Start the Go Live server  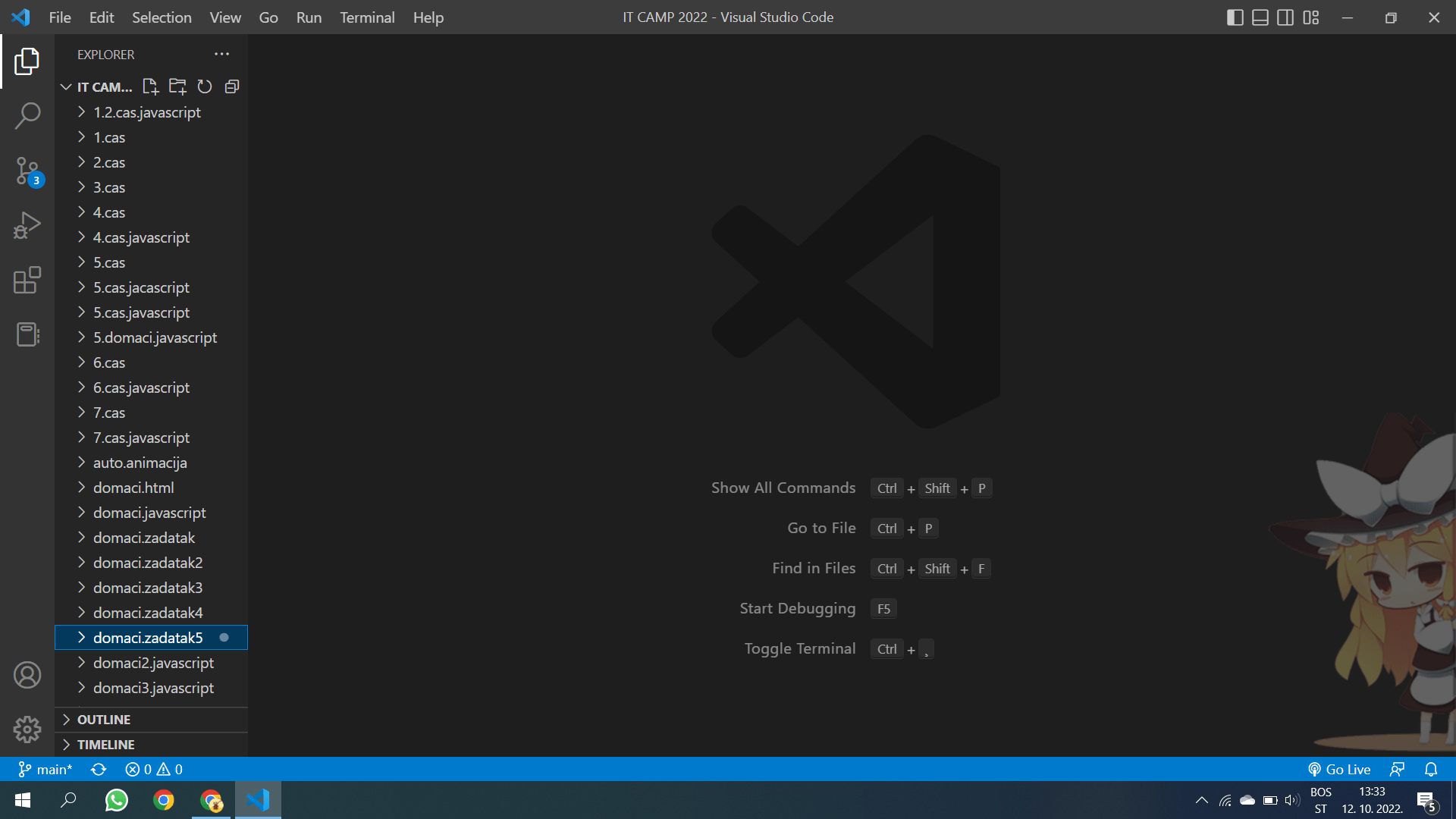(x=1339, y=769)
